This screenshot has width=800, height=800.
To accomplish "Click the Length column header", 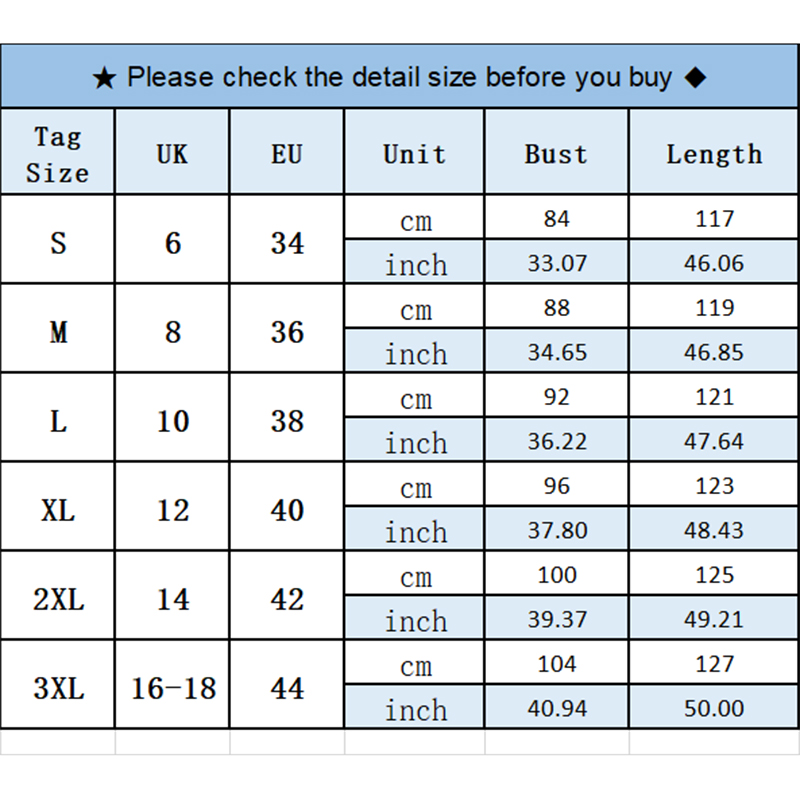I will 714,154.
